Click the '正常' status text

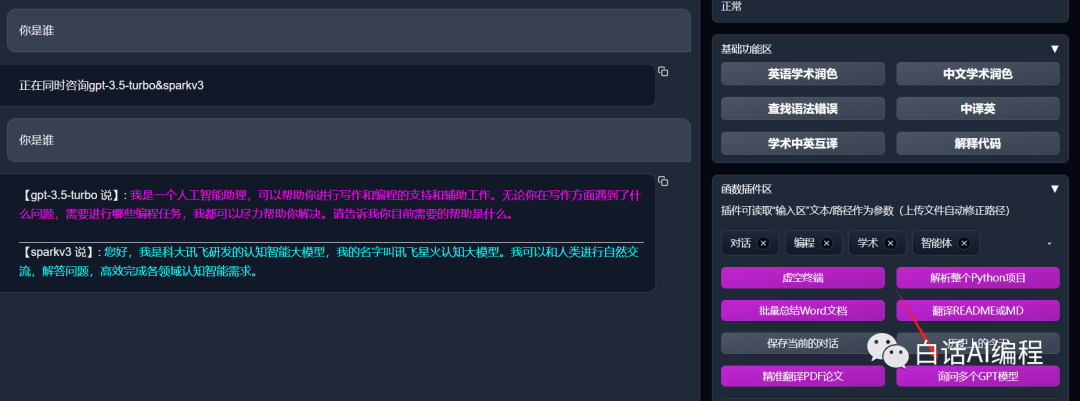(731, 6)
